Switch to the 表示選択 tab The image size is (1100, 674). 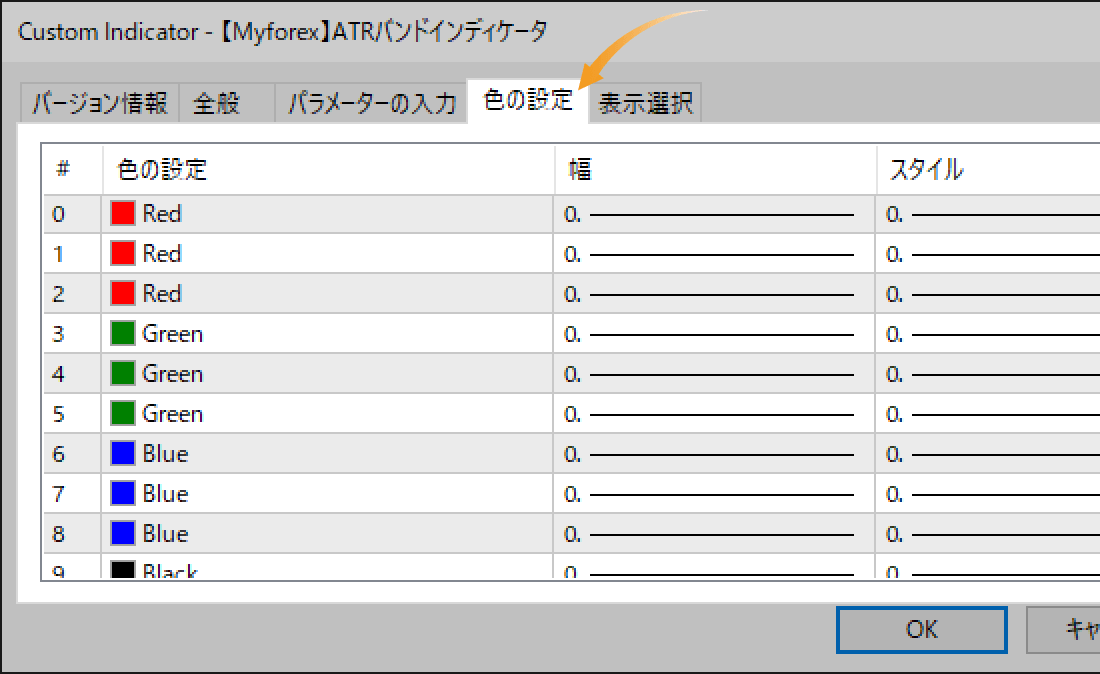click(645, 103)
